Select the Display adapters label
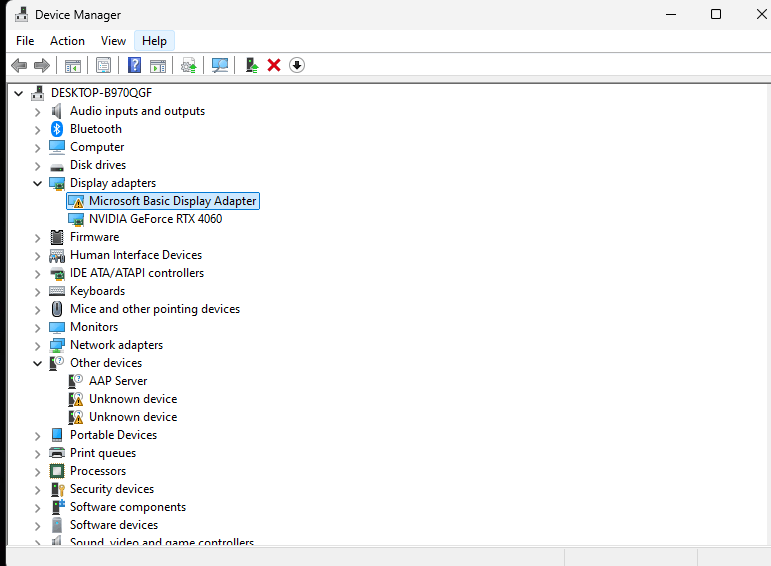The width and height of the screenshot is (771, 566). click(x=113, y=183)
